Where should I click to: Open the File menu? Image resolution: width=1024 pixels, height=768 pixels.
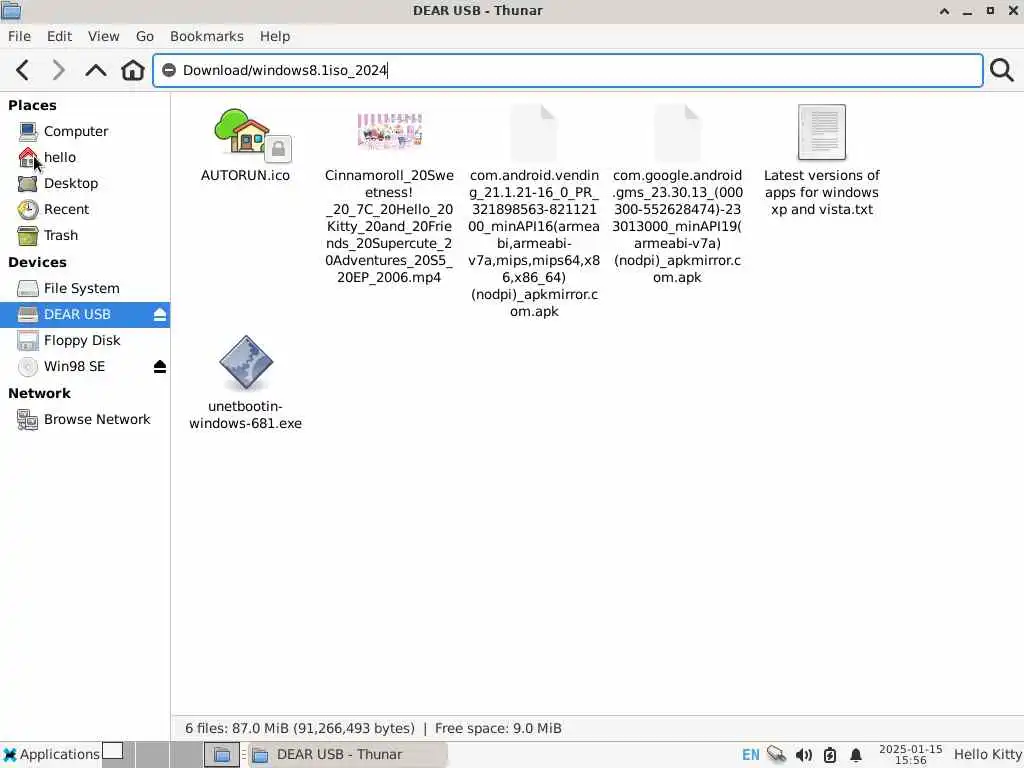[19, 37]
